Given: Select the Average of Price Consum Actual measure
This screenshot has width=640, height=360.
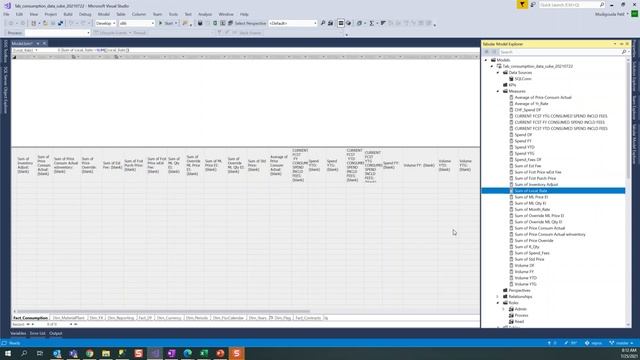Looking at the screenshot, I should point(543,98).
